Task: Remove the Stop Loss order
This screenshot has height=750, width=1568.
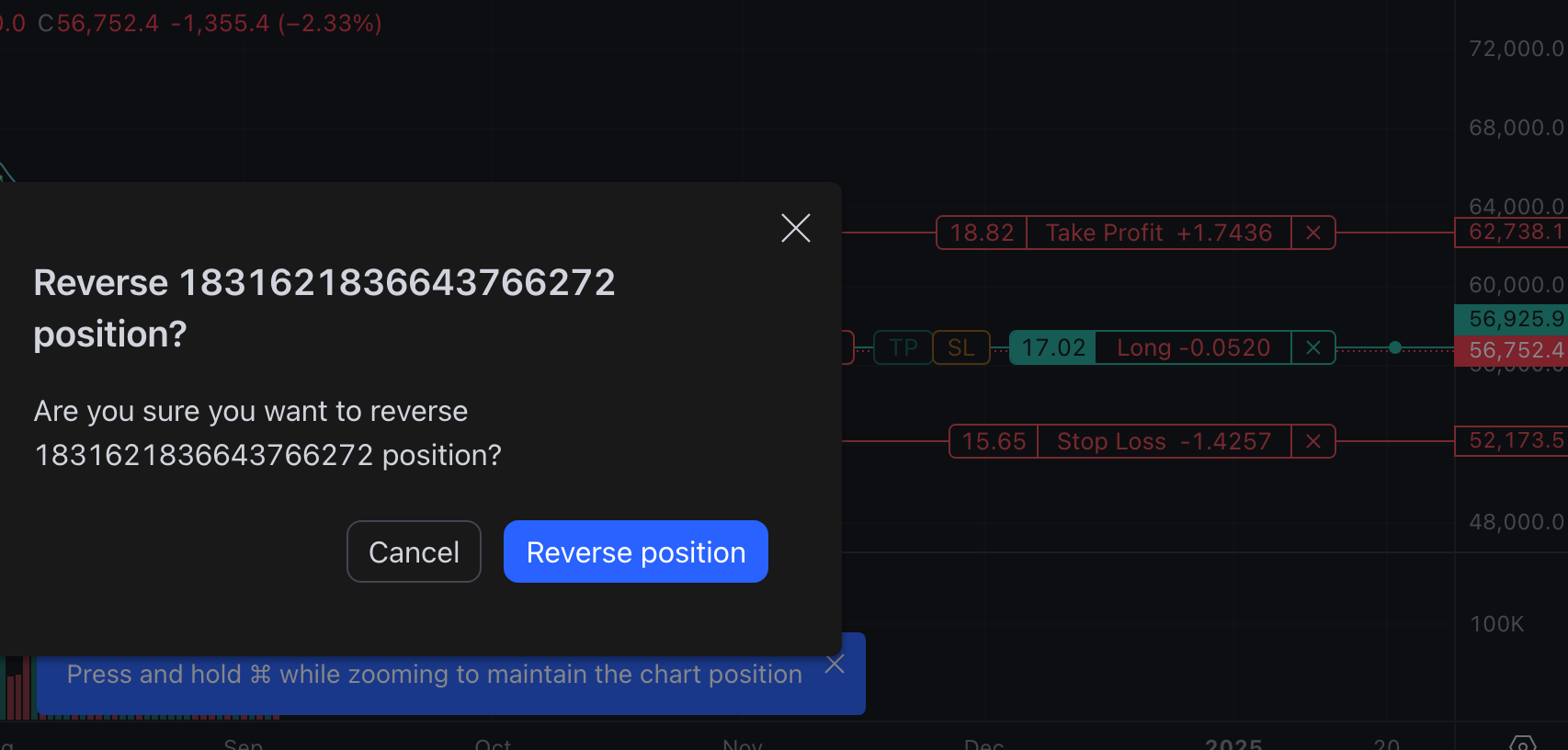Action: pyautogui.click(x=1313, y=442)
